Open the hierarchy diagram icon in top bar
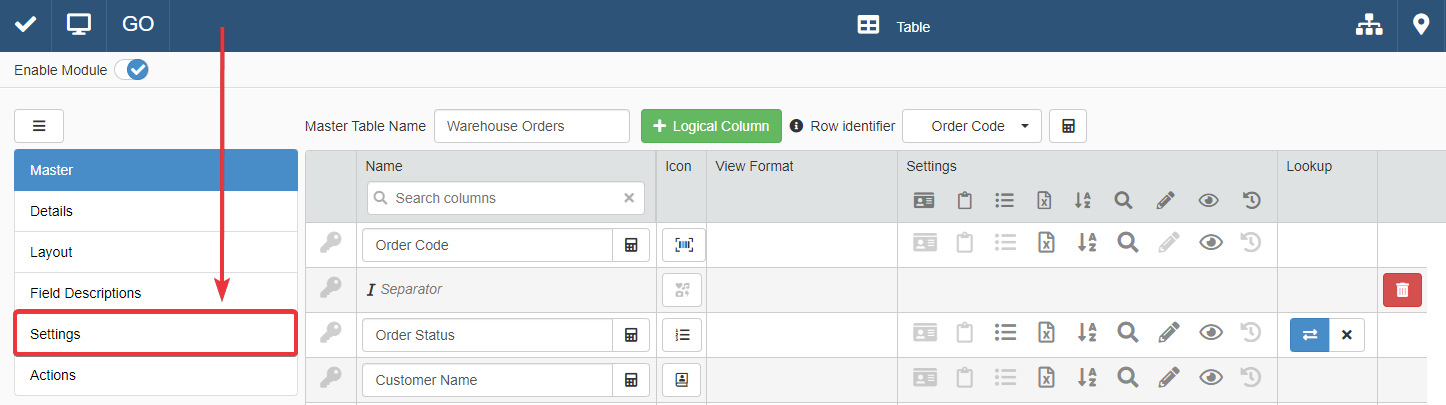Image resolution: width=1446 pixels, height=405 pixels. [1368, 26]
